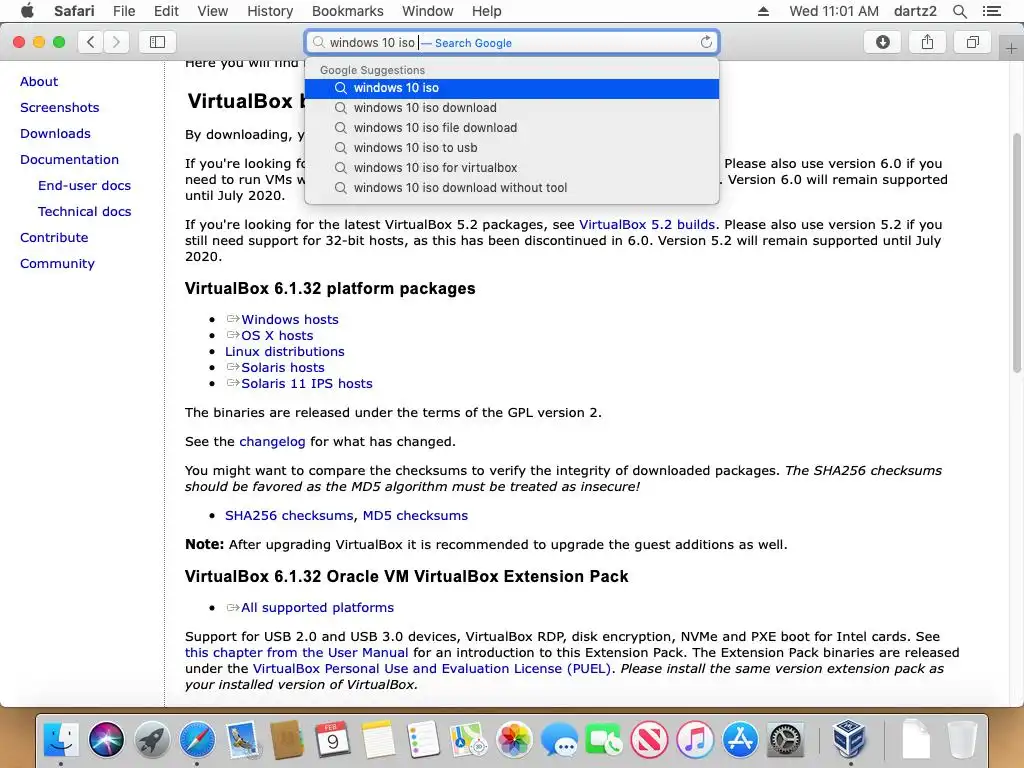The image size is (1024, 768).
Task: Open Photos app in the Dock
Action: [x=514, y=739]
